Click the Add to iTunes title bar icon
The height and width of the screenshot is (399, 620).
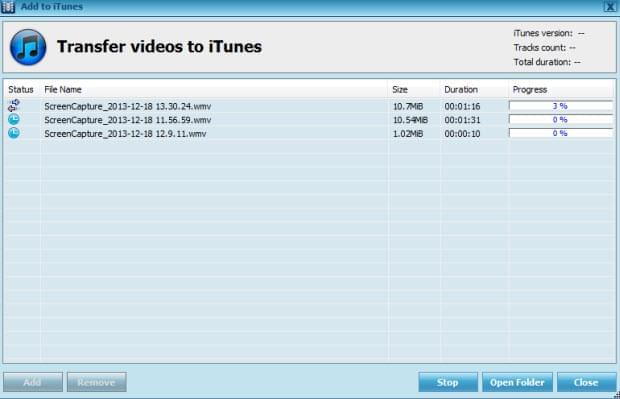pos(8,7)
